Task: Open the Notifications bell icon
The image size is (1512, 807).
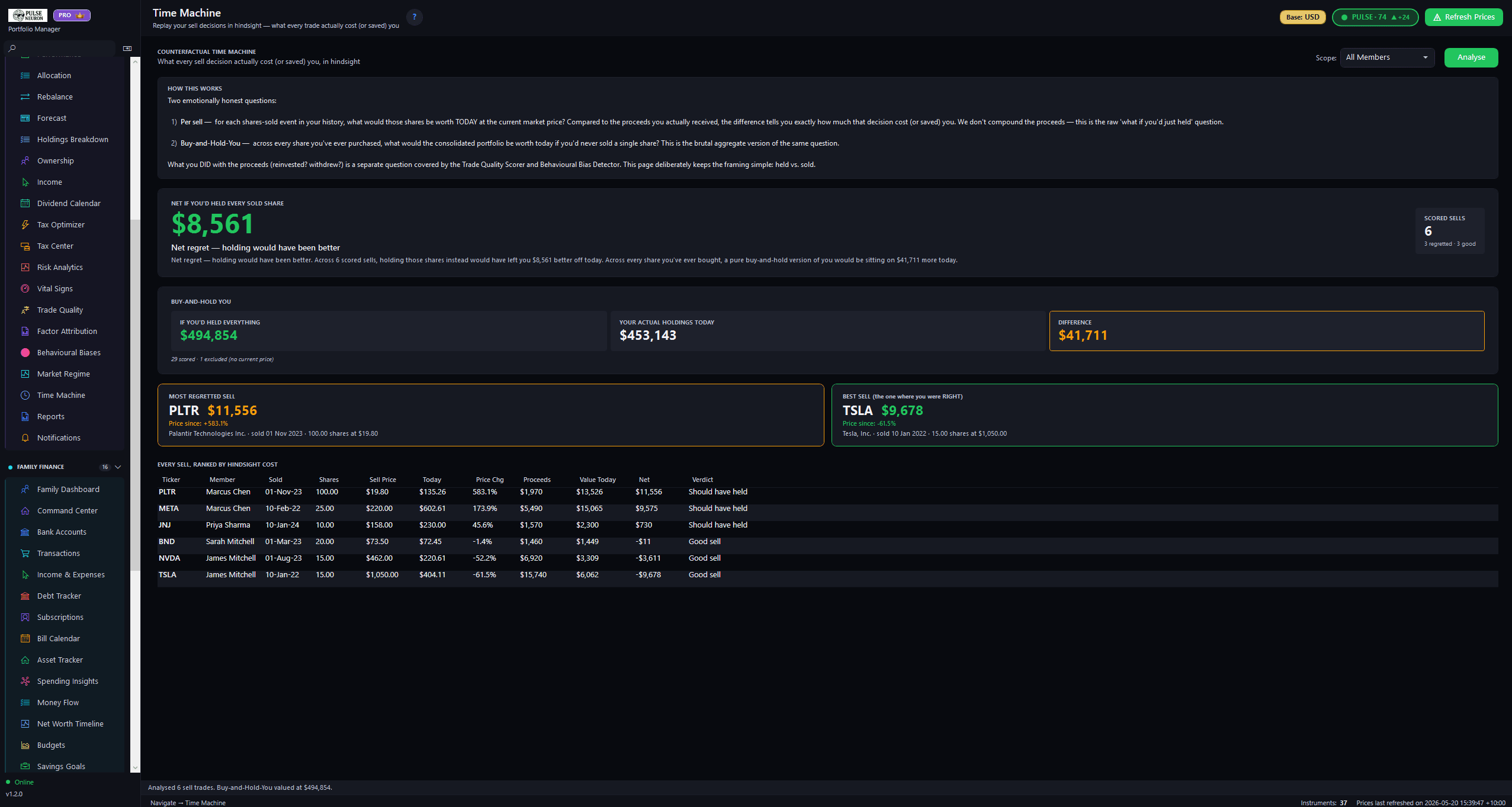Action: pos(25,438)
